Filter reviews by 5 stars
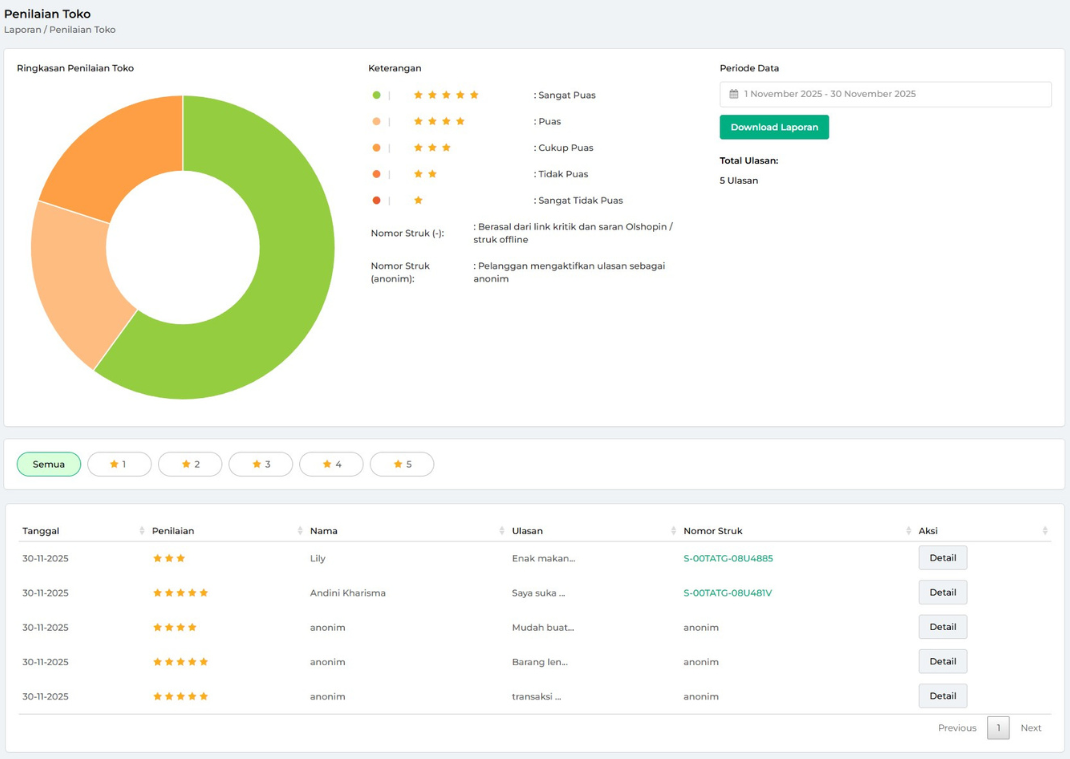Viewport: 1070px width, 759px height. pos(402,464)
